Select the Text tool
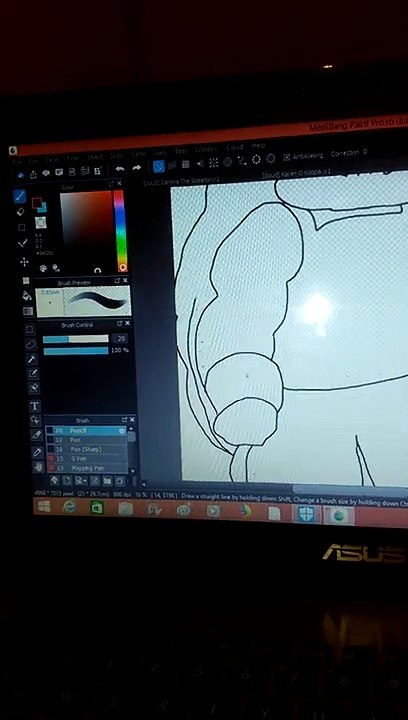This screenshot has width=408, height=720. [x=35, y=406]
